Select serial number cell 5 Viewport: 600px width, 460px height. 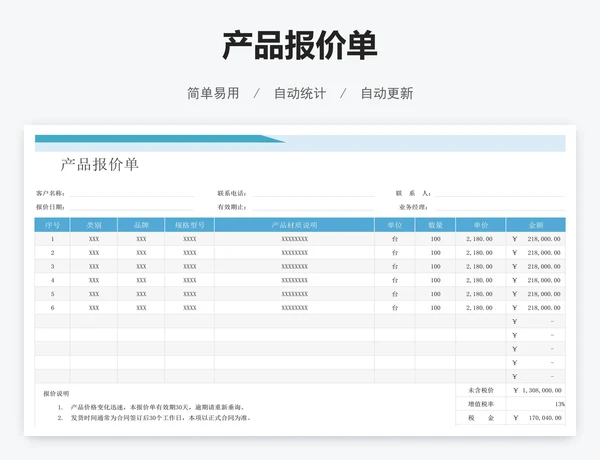pos(52,294)
